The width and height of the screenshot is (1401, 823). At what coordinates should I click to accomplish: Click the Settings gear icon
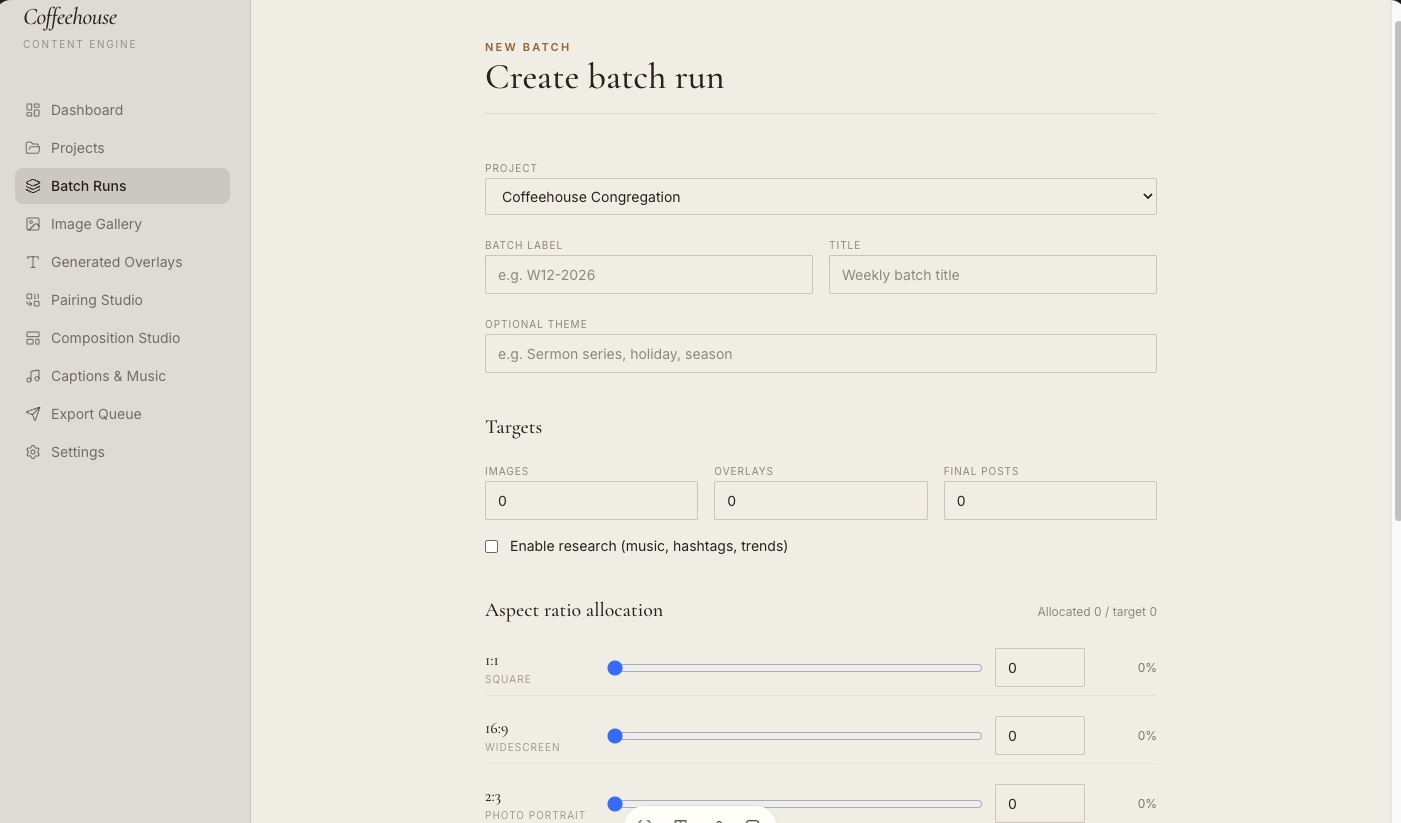33,452
